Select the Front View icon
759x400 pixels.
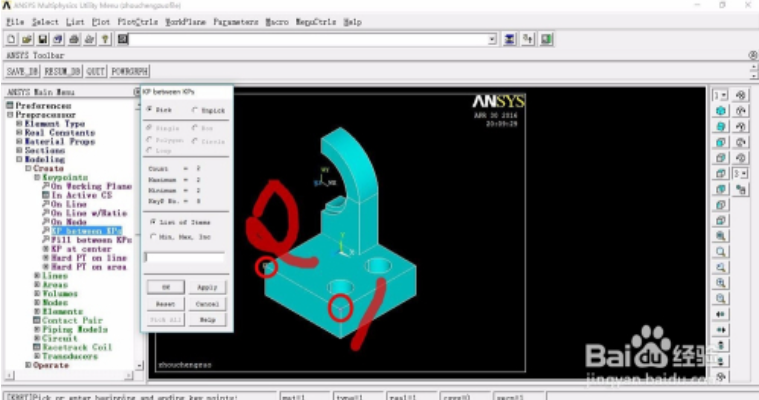[721, 142]
